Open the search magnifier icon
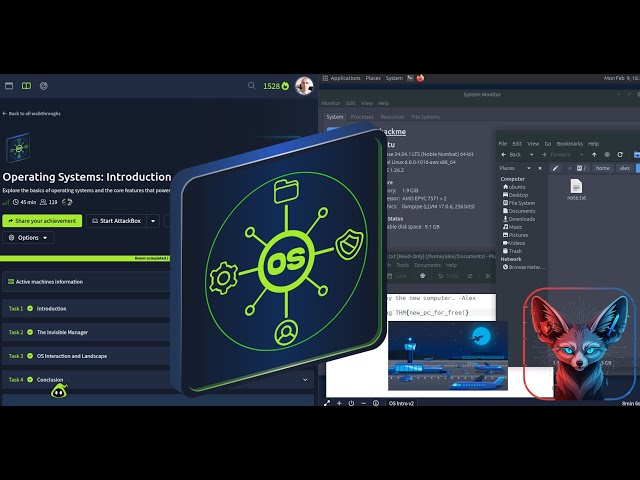 tap(251, 85)
